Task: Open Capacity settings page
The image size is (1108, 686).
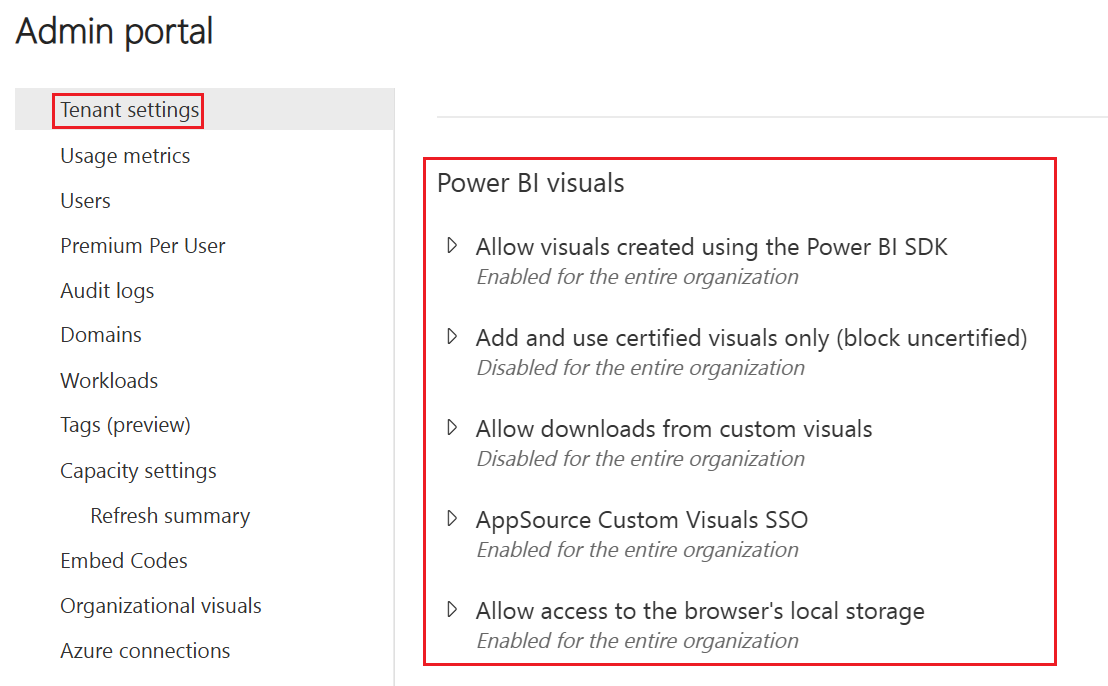Action: [138, 471]
